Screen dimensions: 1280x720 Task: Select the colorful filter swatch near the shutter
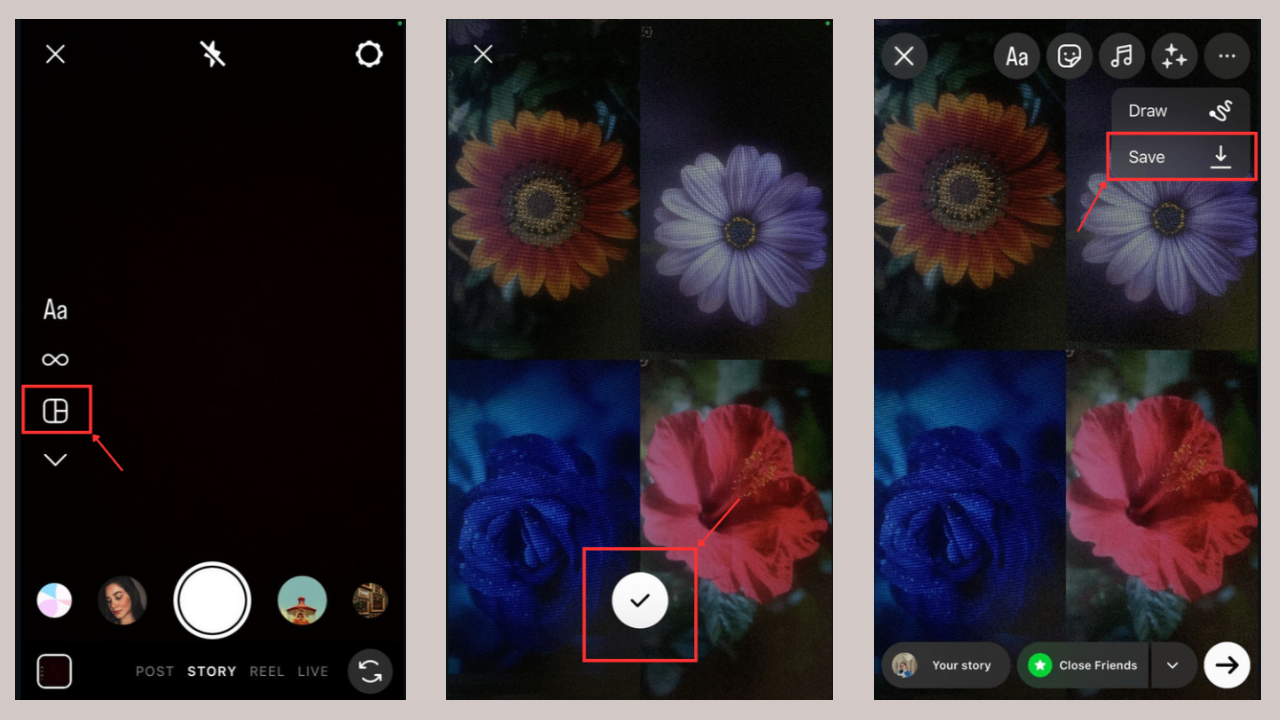click(55, 599)
